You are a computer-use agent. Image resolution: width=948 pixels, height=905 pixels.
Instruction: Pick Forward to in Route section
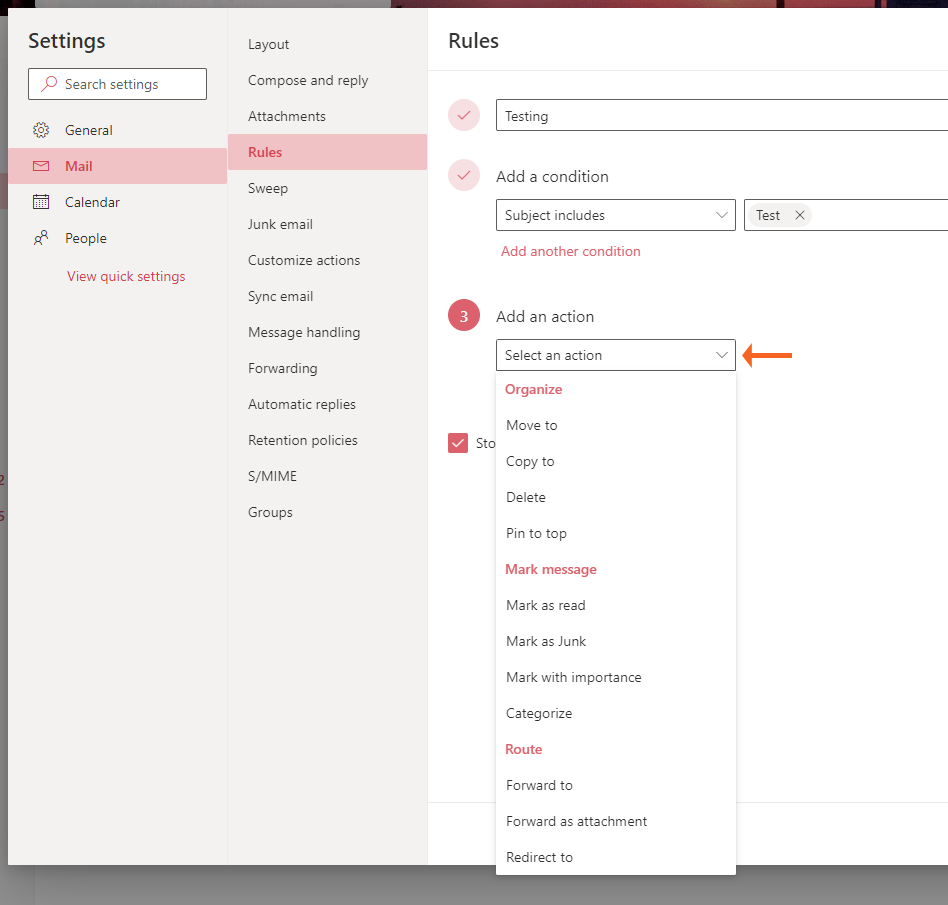(x=539, y=785)
